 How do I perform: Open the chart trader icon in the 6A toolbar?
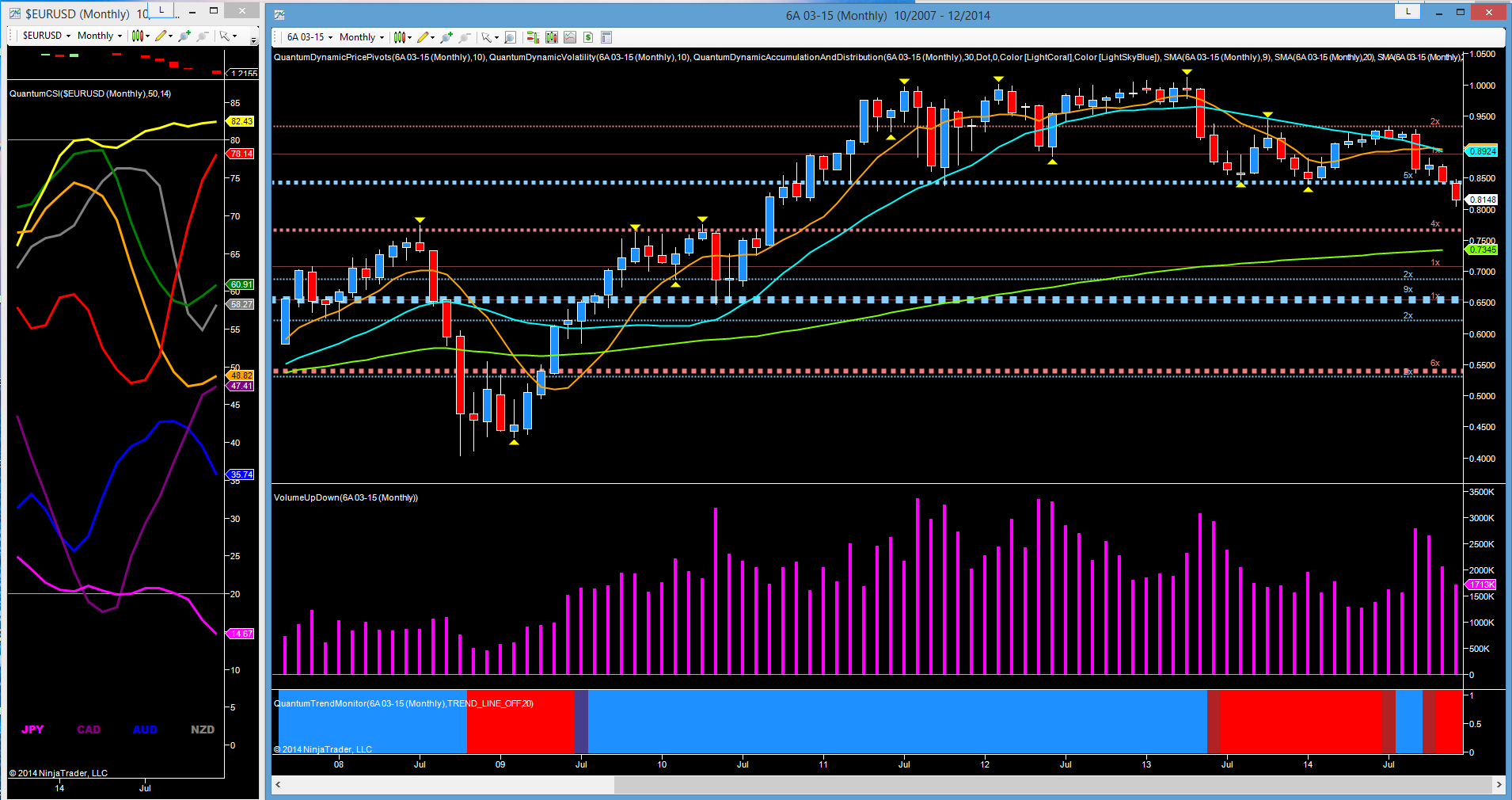pos(533,37)
